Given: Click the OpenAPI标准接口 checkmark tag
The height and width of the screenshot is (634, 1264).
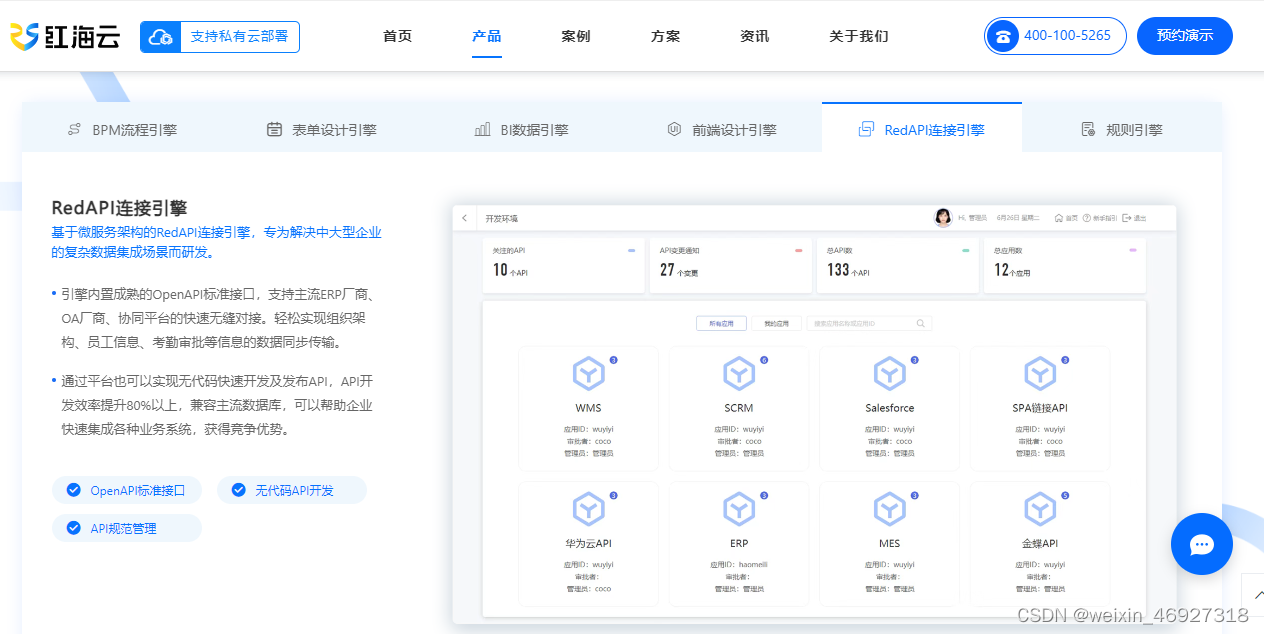Looking at the screenshot, I should pyautogui.click(x=127, y=490).
